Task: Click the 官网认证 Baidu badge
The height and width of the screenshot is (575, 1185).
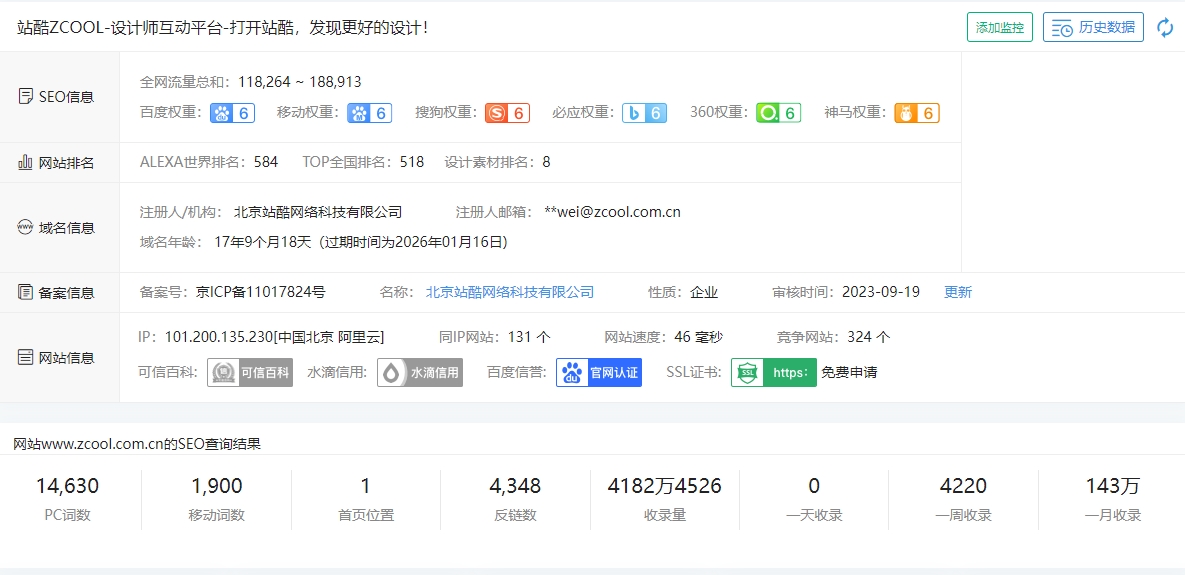Action: click(x=599, y=373)
